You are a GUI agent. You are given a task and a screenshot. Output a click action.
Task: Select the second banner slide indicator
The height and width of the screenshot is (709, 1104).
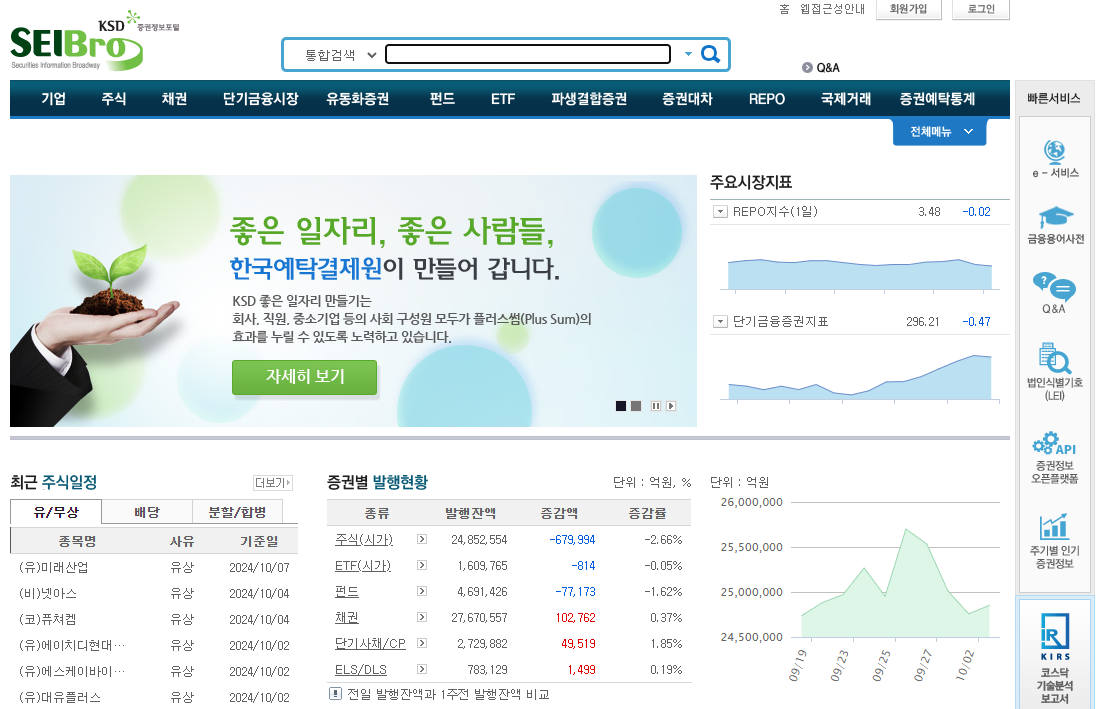point(636,406)
